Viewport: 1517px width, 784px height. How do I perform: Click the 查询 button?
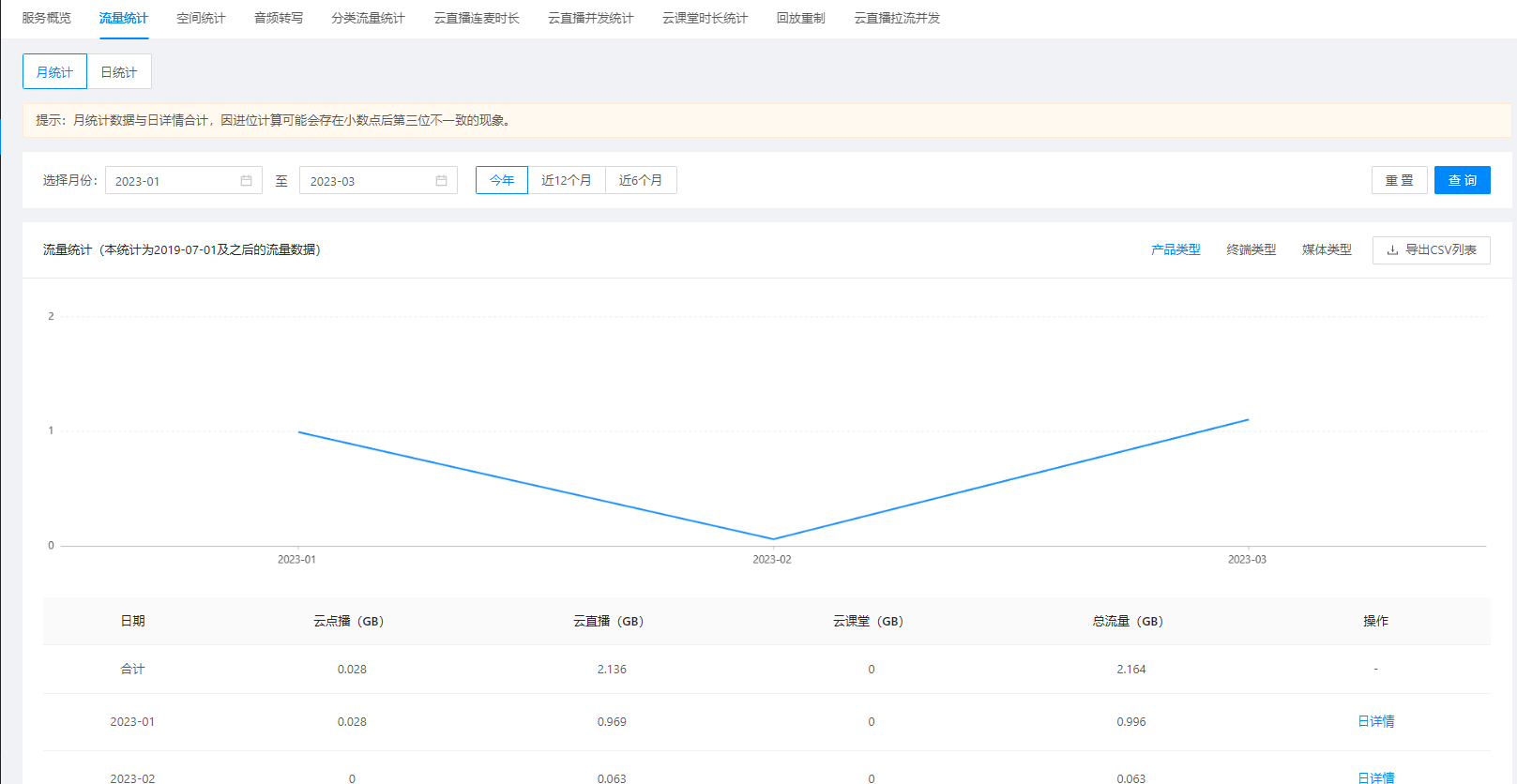point(1463,180)
